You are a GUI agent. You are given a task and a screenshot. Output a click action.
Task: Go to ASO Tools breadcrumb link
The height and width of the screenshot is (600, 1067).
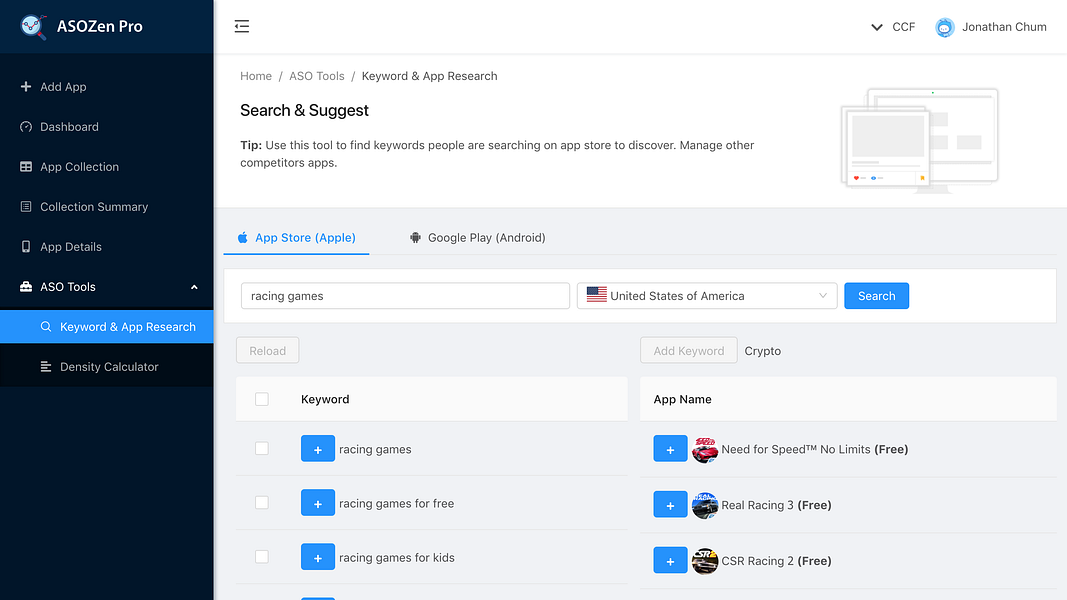click(x=316, y=76)
